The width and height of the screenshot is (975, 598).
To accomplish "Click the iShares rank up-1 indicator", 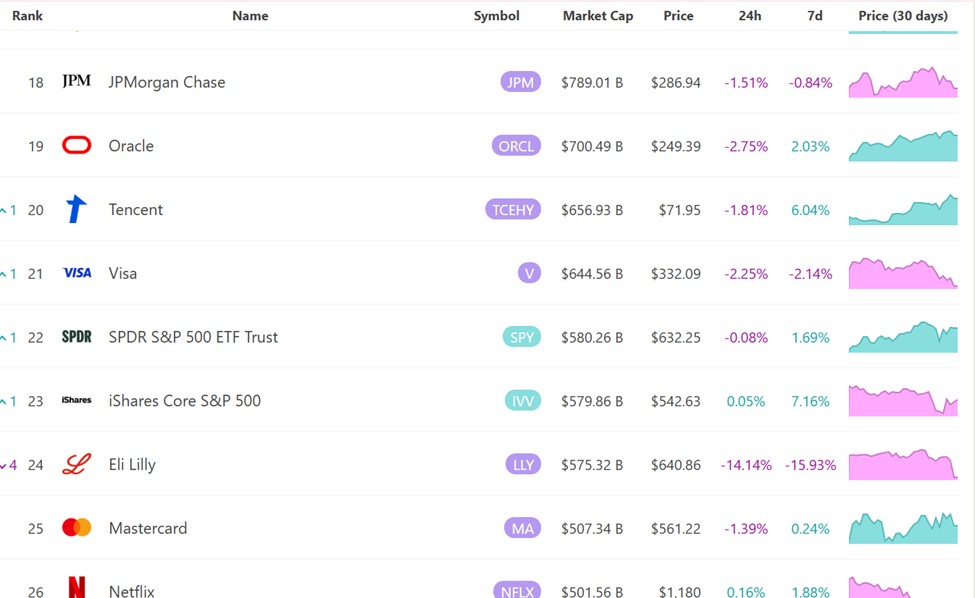I will pos(9,401).
